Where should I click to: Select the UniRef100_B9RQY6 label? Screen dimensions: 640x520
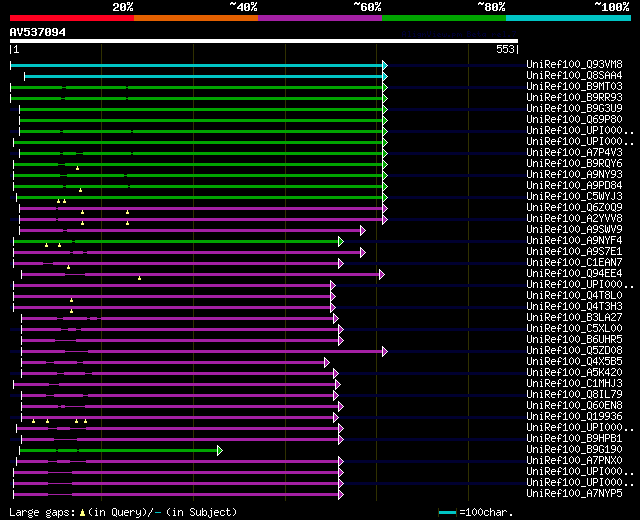pyautogui.click(x=574, y=163)
